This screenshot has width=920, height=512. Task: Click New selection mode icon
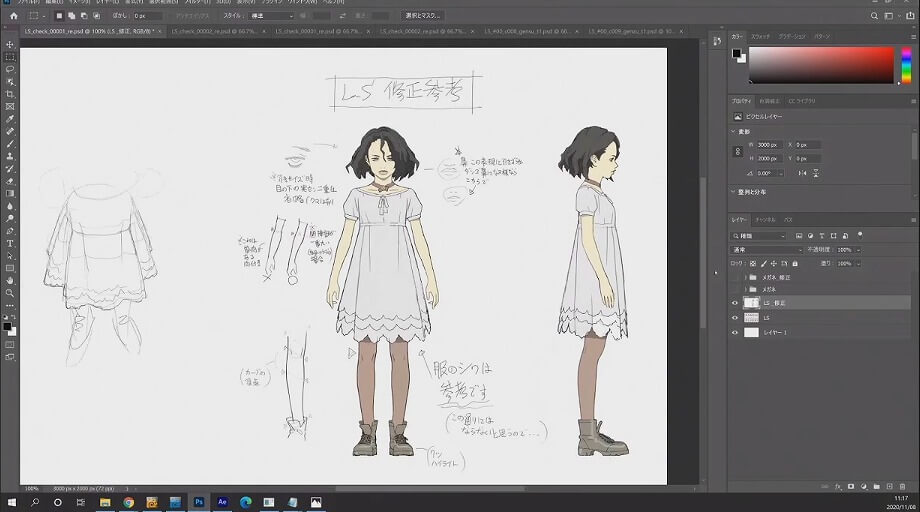coord(59,16)
